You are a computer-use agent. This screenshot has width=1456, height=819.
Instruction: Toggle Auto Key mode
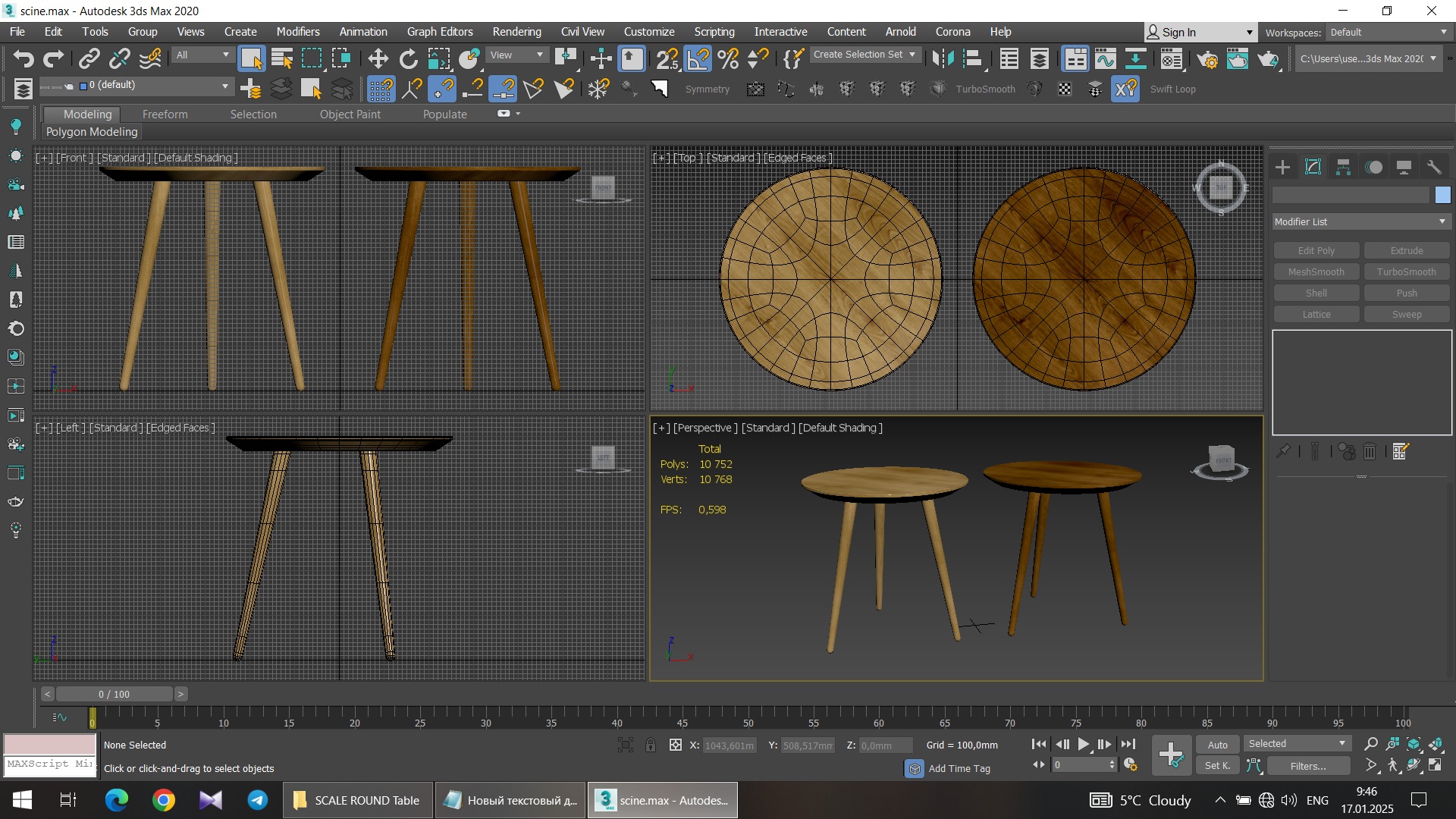(1217, 745)
